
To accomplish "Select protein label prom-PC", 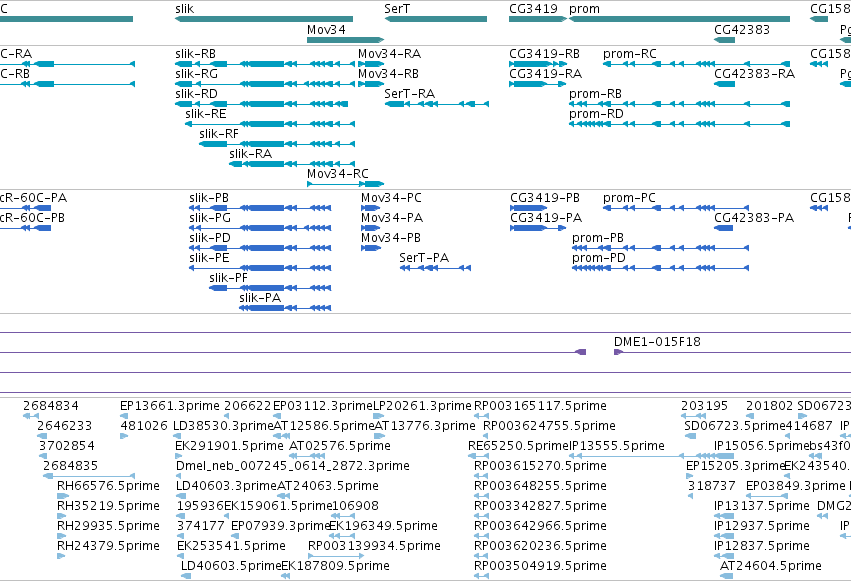I will tap(629, 197).
